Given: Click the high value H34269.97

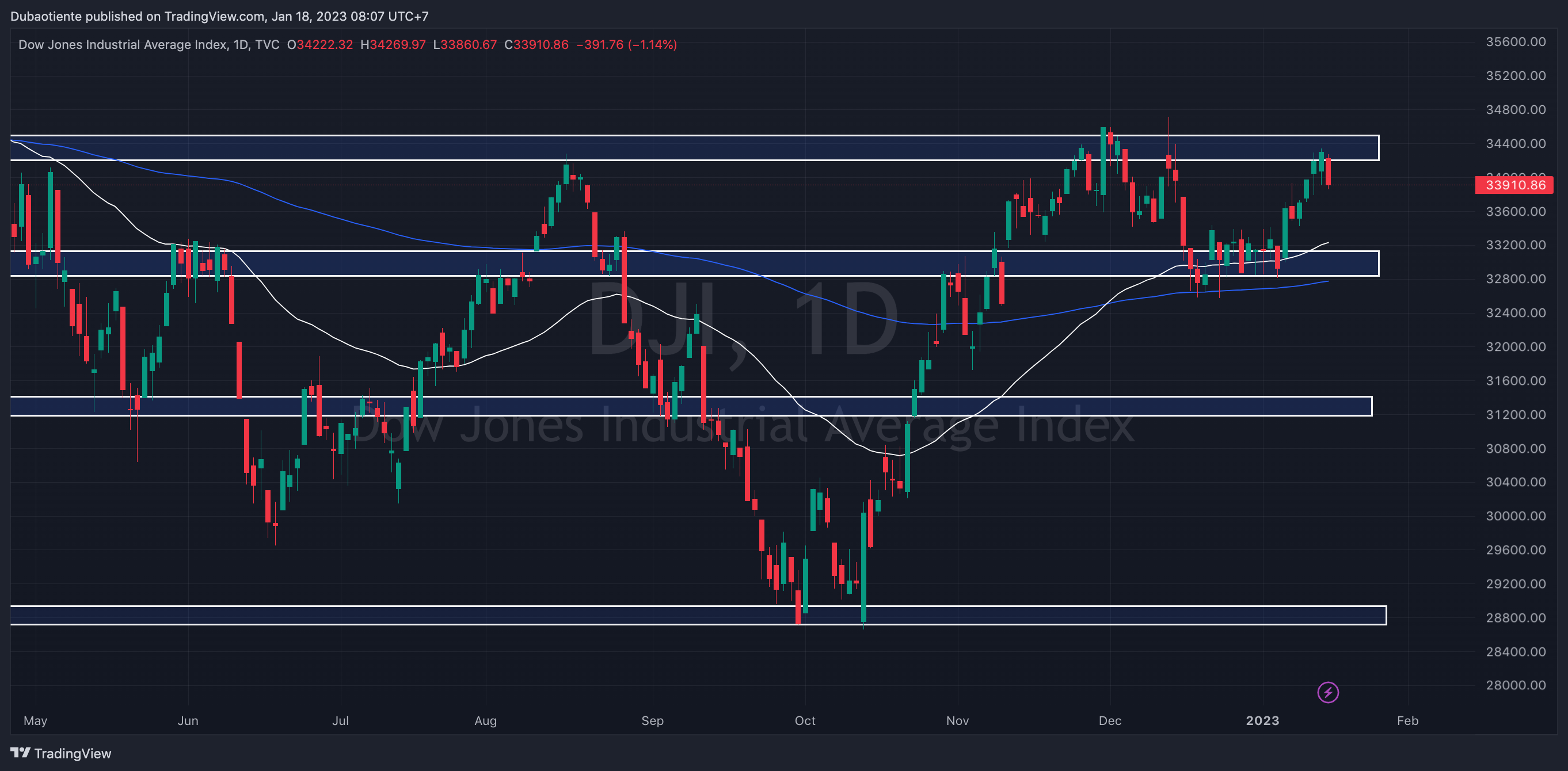Looking at the screenshot, I should (393, 44).
